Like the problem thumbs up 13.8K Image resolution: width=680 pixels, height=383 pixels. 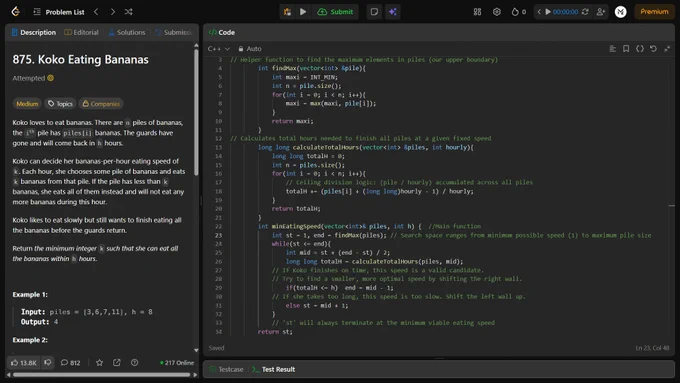point(24,363)
